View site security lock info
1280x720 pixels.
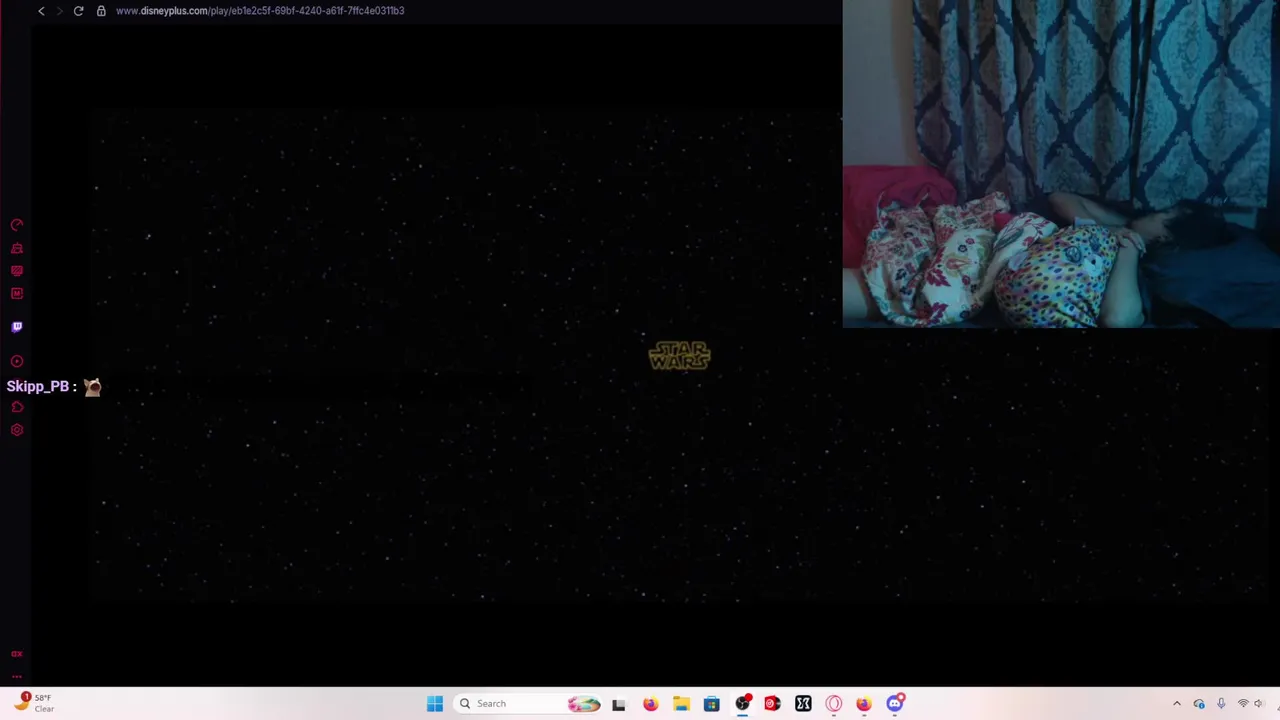[x=101, y=10]
